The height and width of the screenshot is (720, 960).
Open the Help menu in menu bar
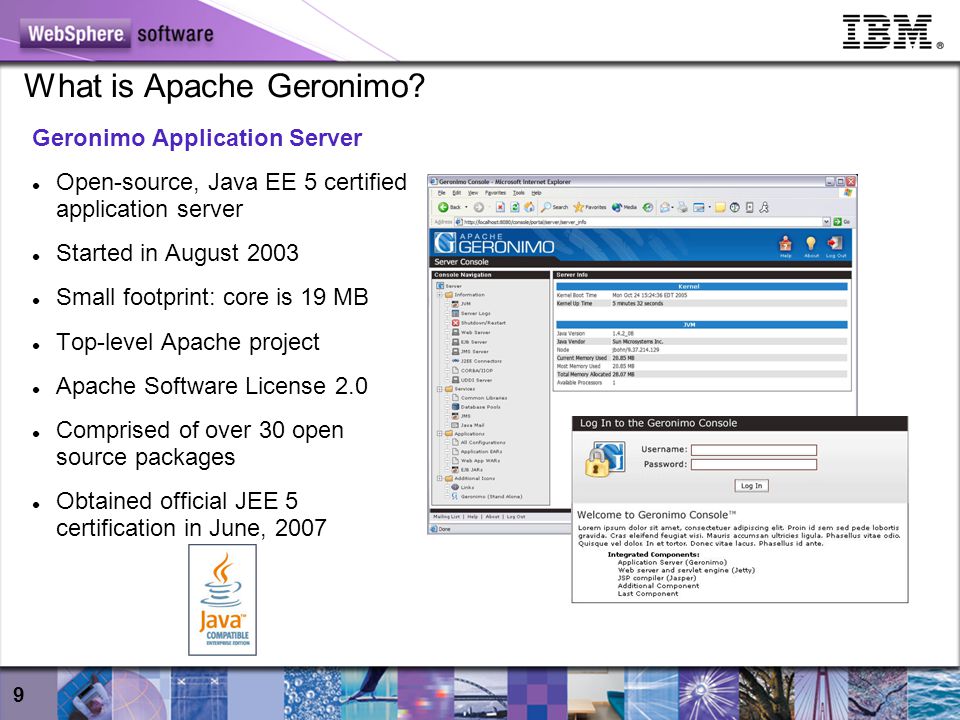(536, 192)
